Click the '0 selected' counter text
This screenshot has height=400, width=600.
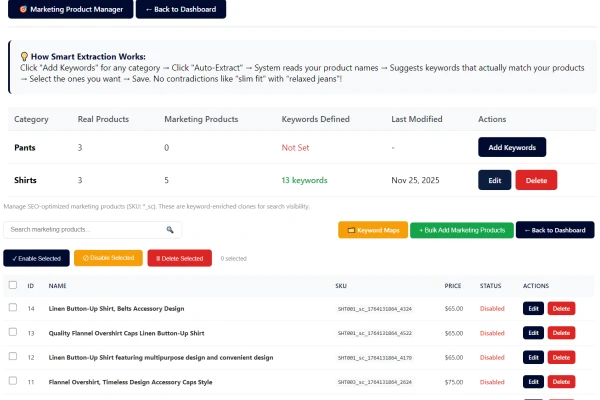tap(233, 259)
